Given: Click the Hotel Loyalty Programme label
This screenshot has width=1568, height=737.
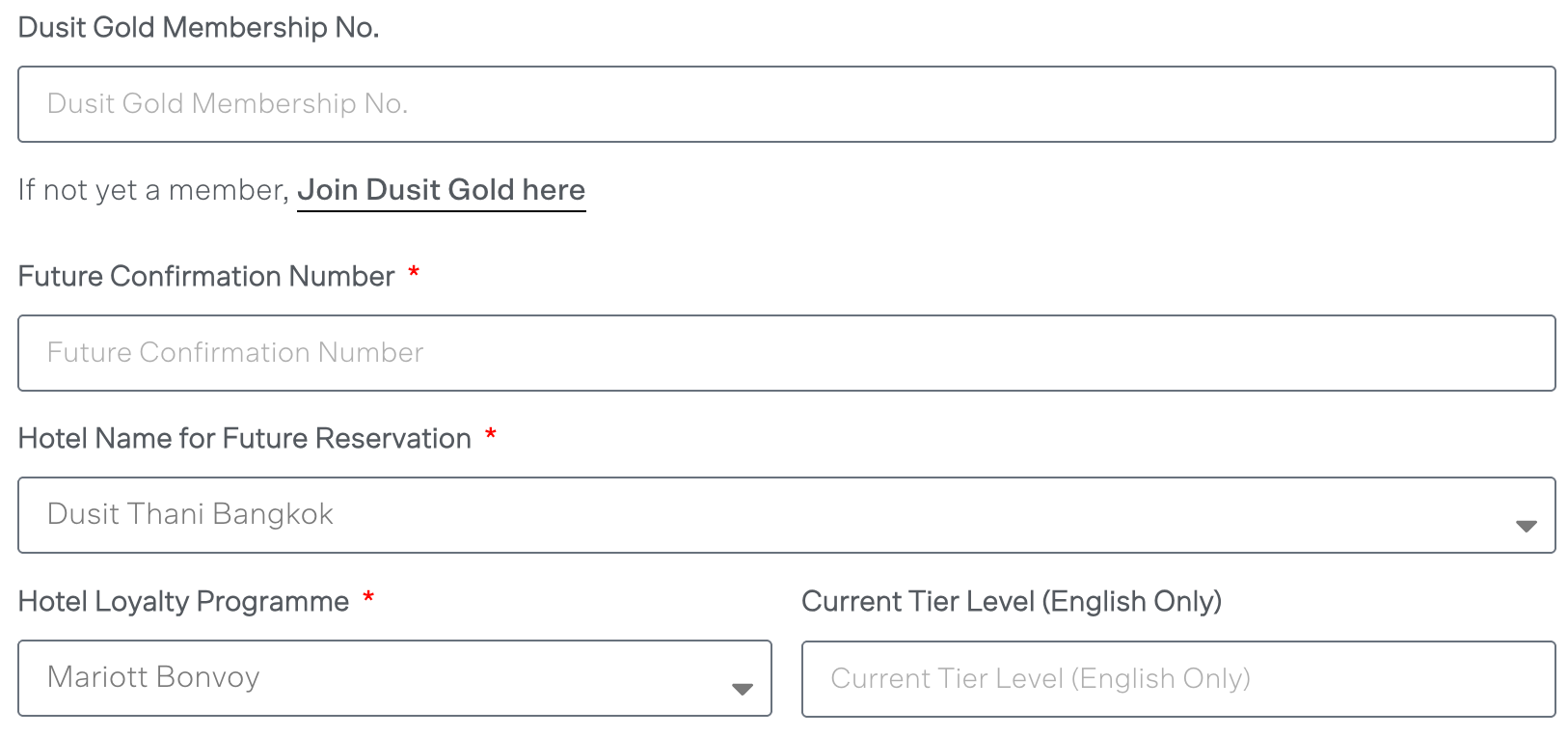Looking at the screenshot, I should [x=182, y=601].
